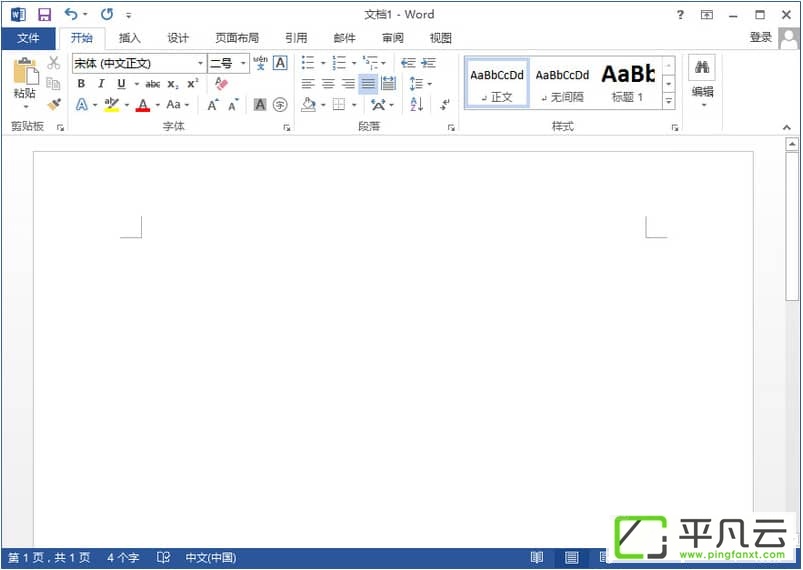Screen dimensions: 803x570
Task: Toggle character shading A button
Action: point(260,105)
